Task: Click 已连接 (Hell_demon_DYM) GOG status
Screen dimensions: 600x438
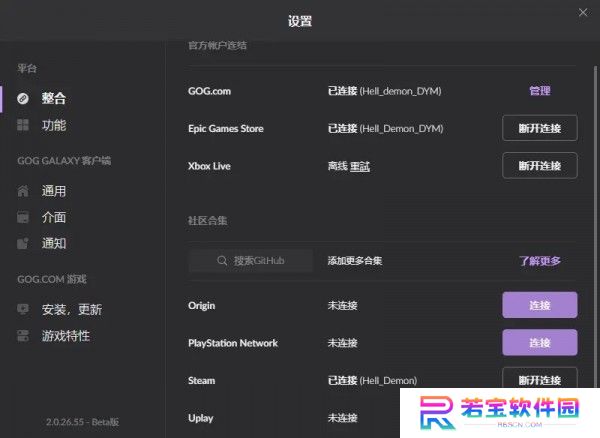Action: click(x=385, y=91)
